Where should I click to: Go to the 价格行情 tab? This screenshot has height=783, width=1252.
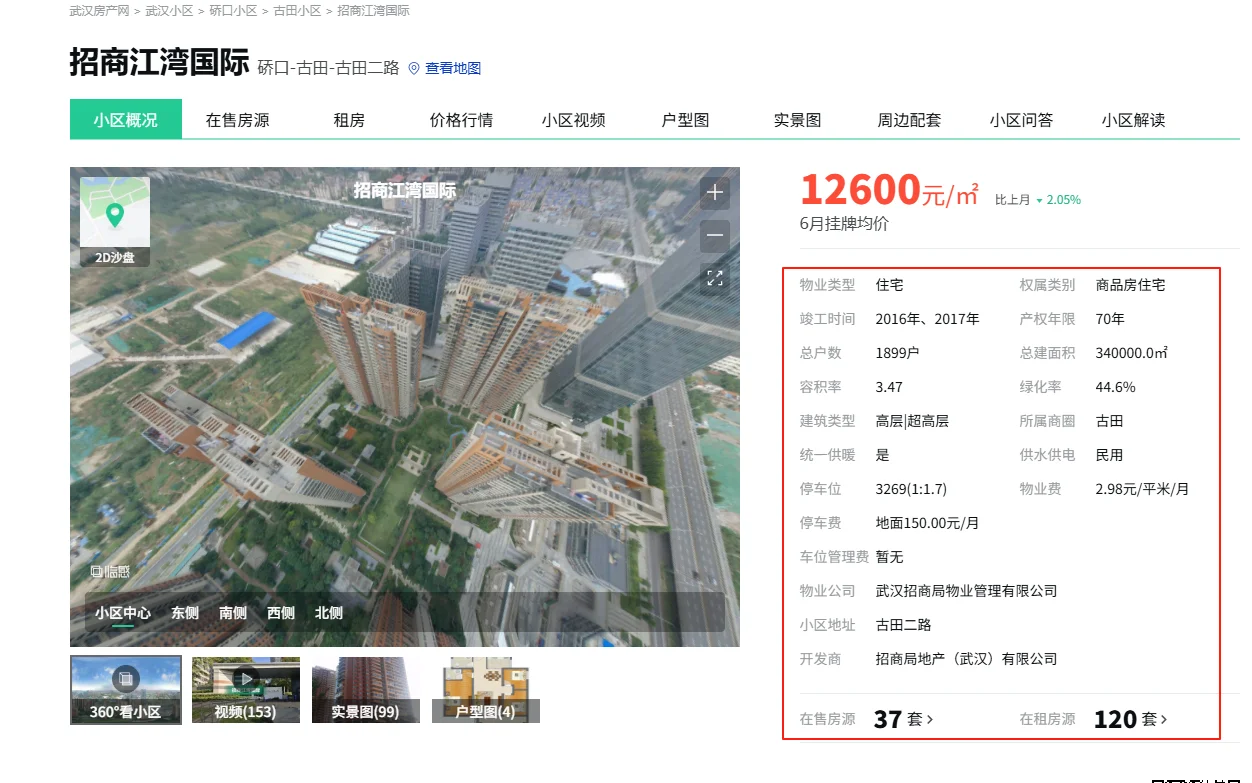pos(461,120)
